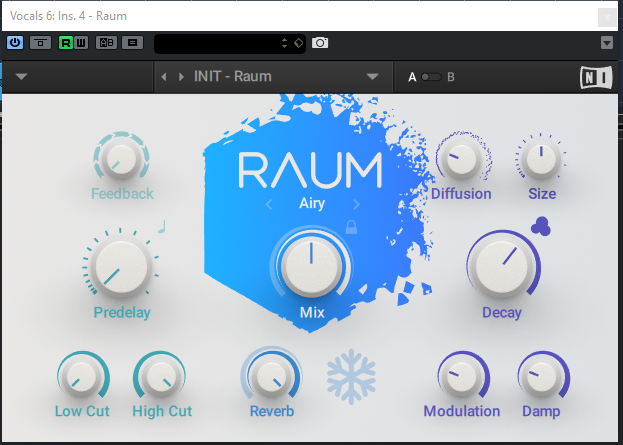Image resolution: width=623 pixels, height=445 pixels.
Task: Click the bypass routing button beside power
Action: coord(41,43)
